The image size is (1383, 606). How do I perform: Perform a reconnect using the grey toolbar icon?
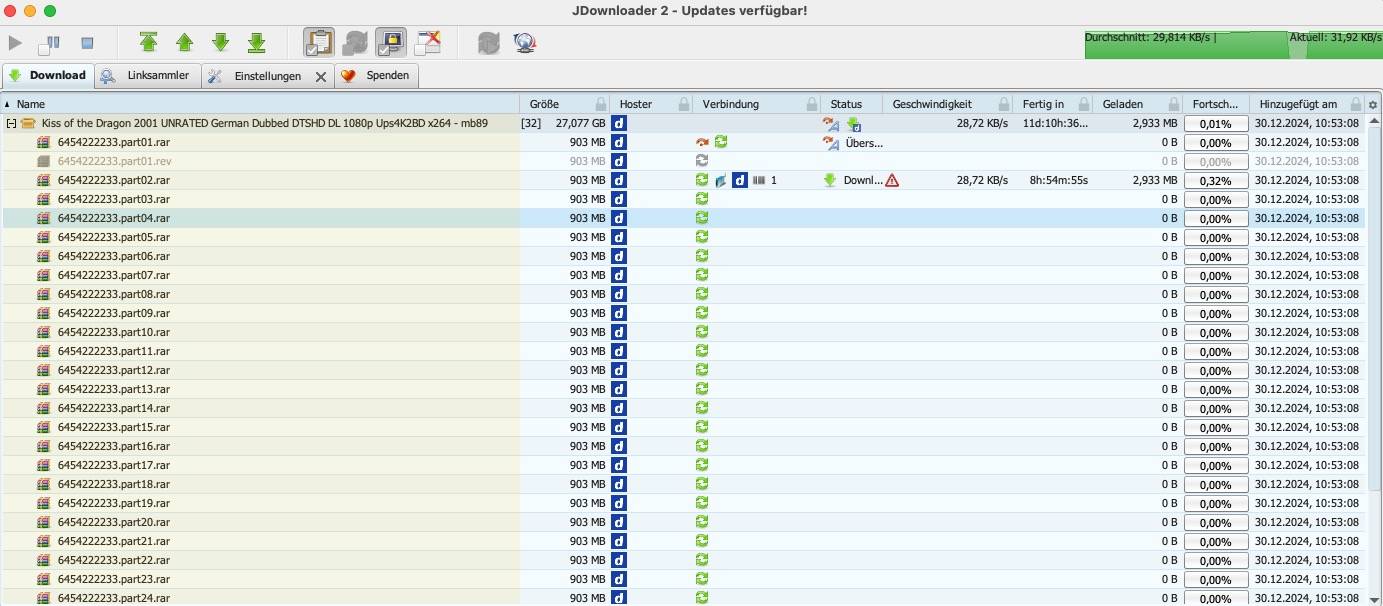tap(489, 43)
